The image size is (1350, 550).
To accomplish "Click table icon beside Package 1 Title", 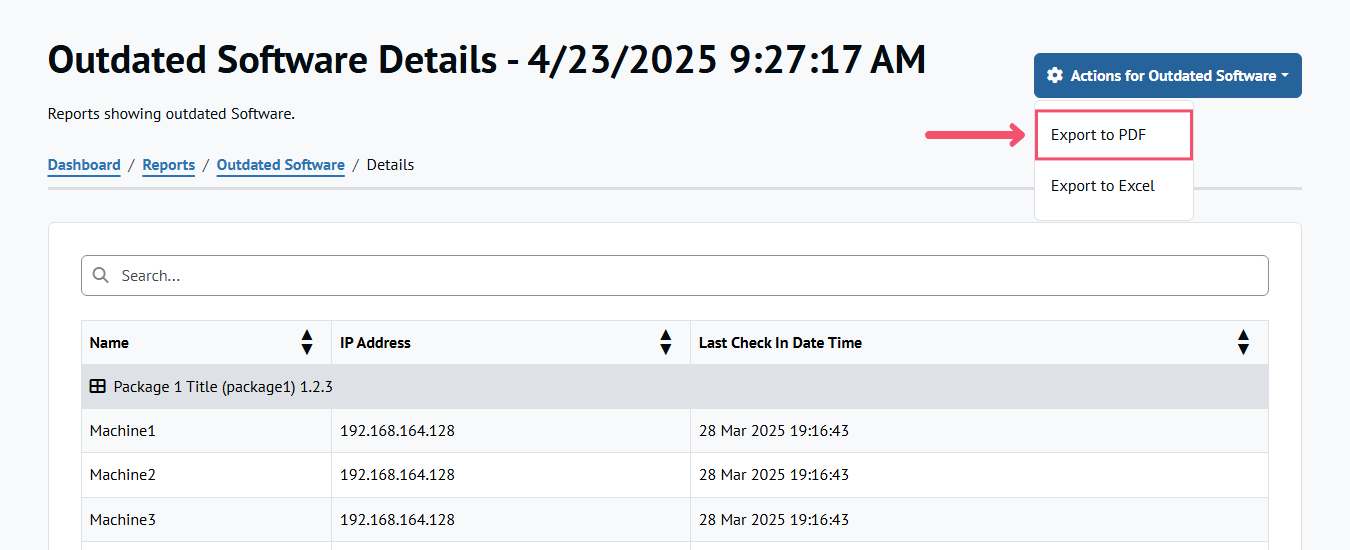I will 98,386.
